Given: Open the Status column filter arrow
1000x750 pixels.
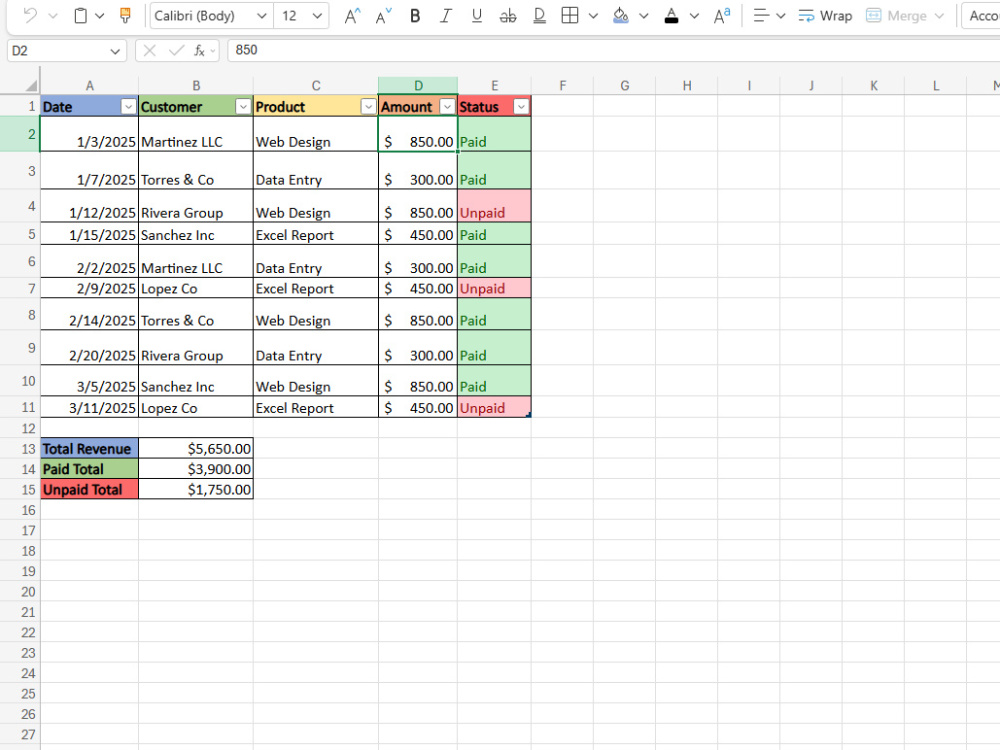Looking at the screenshot, I should (521, 107).
